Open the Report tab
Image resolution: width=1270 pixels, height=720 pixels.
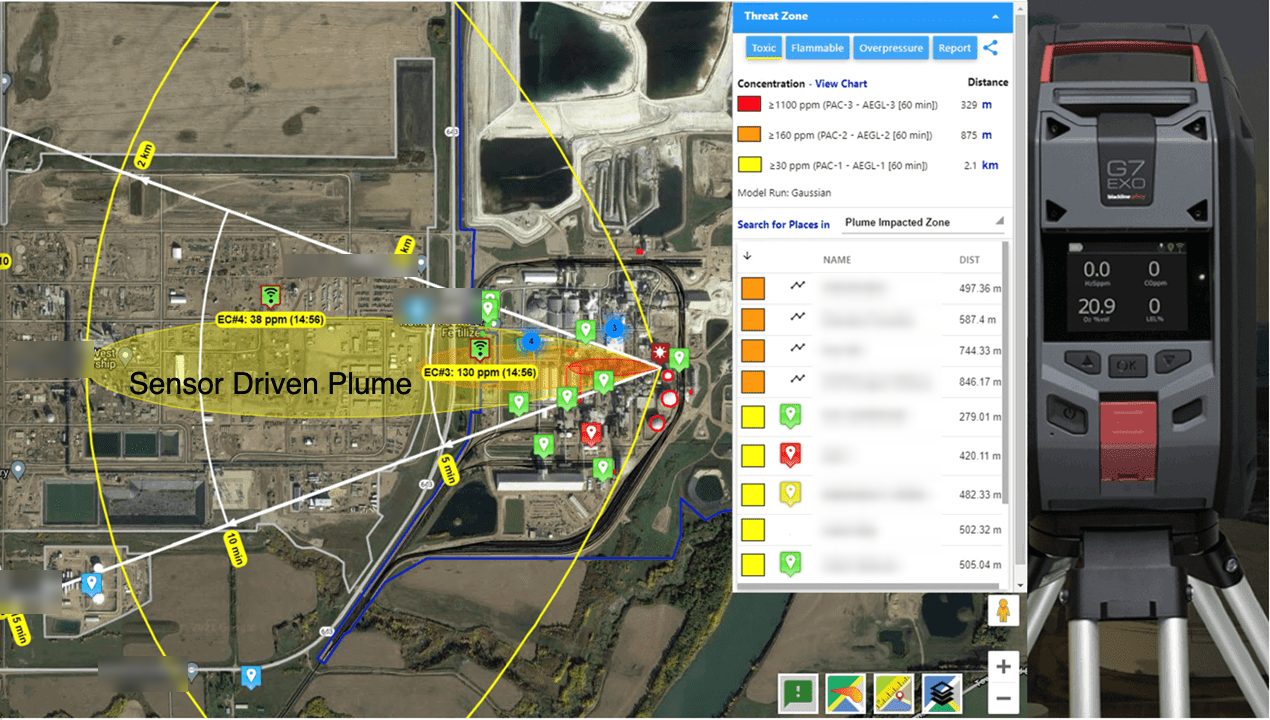954,48
